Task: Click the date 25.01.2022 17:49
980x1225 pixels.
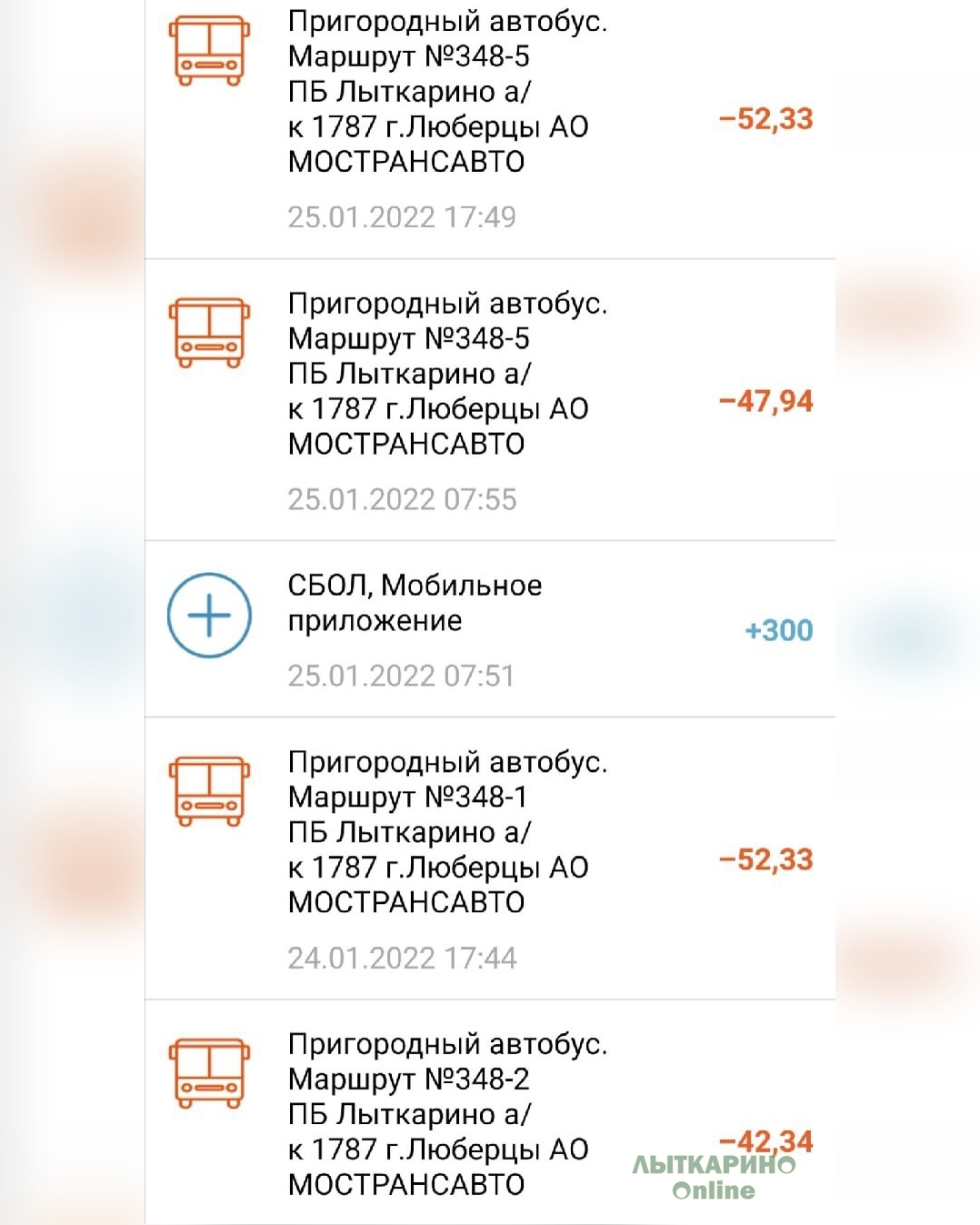Action: coord(402,217)
